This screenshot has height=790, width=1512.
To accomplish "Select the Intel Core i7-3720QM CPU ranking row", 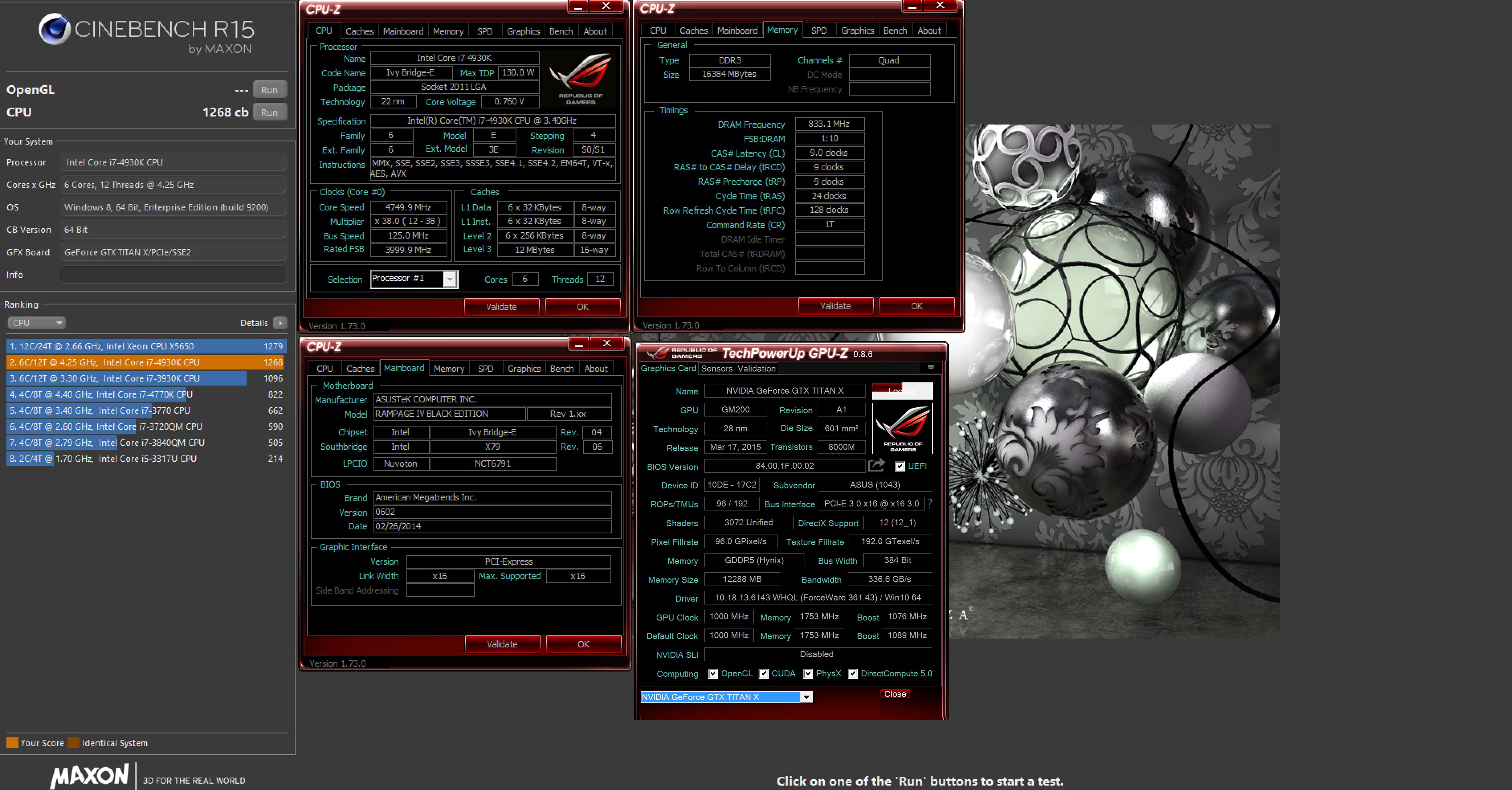I will tap(145, 427).
